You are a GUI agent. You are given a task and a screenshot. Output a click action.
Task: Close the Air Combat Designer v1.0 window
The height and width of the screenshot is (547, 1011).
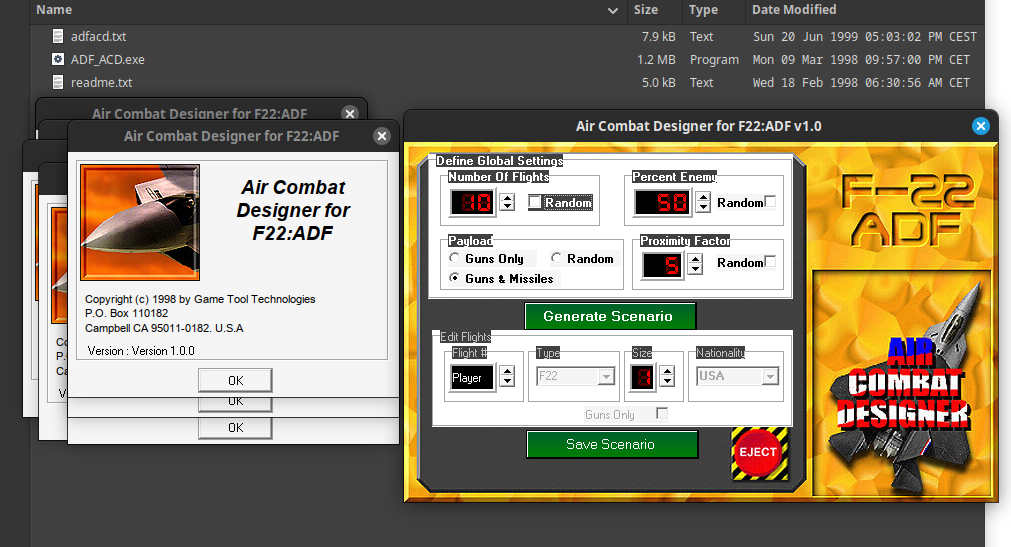tap(981, 126)
